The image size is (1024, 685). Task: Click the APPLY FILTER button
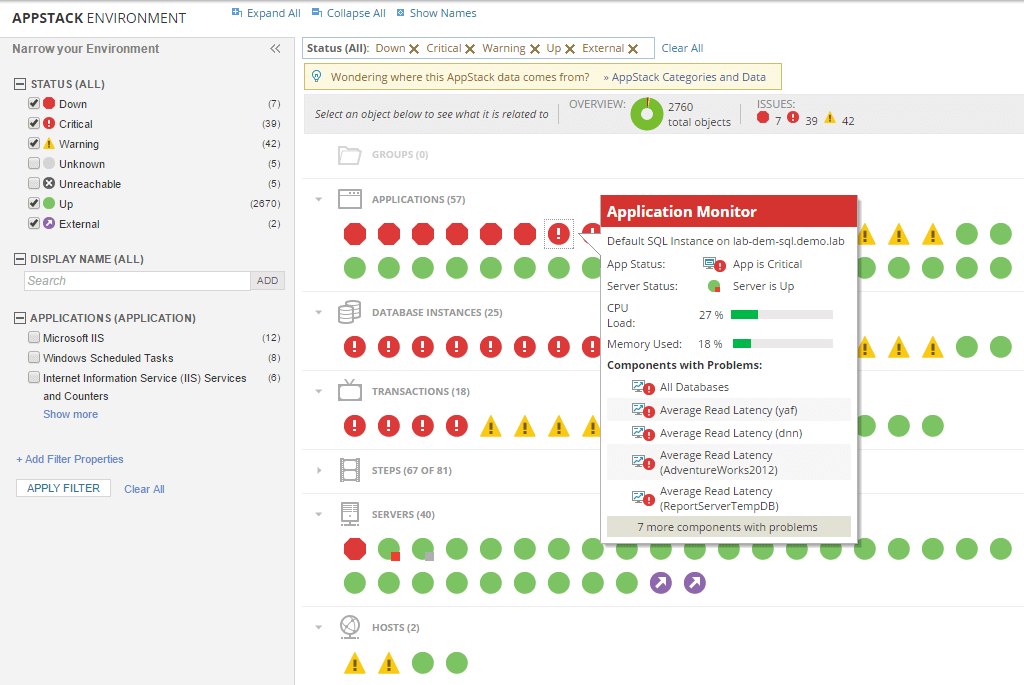[63, 488]
